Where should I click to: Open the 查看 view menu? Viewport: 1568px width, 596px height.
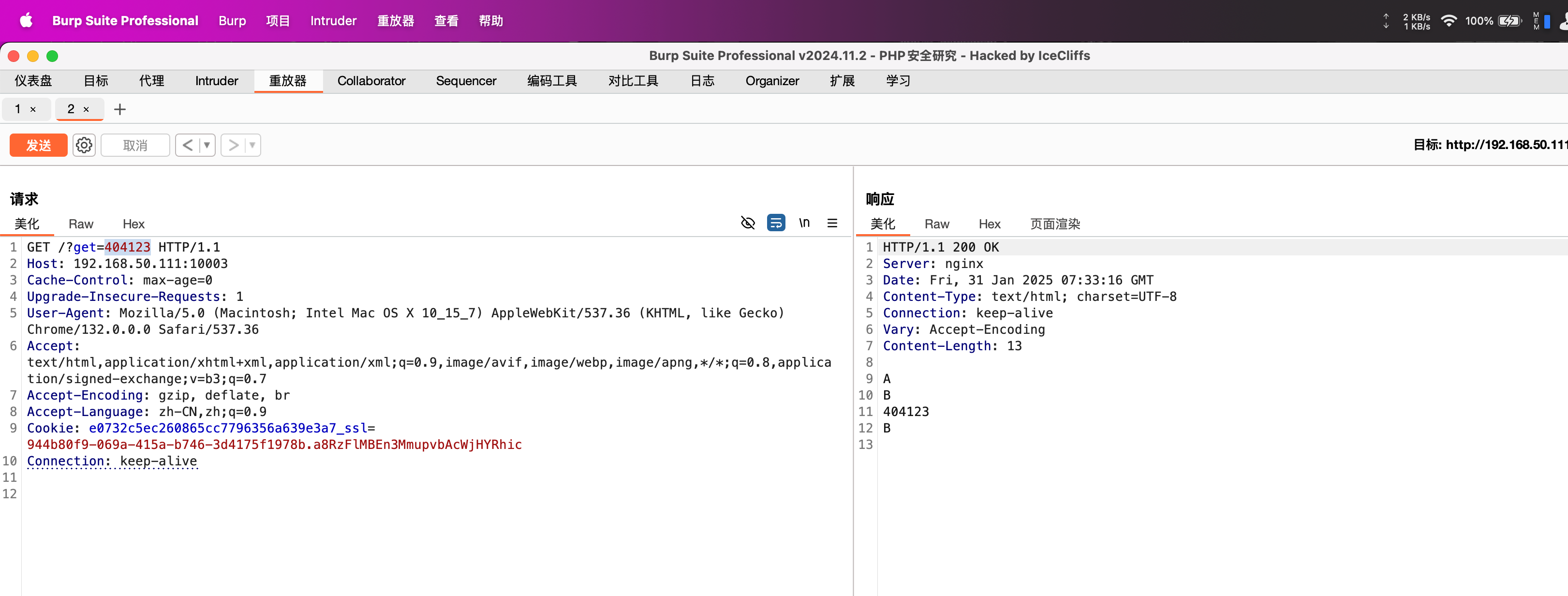[446, 21]
